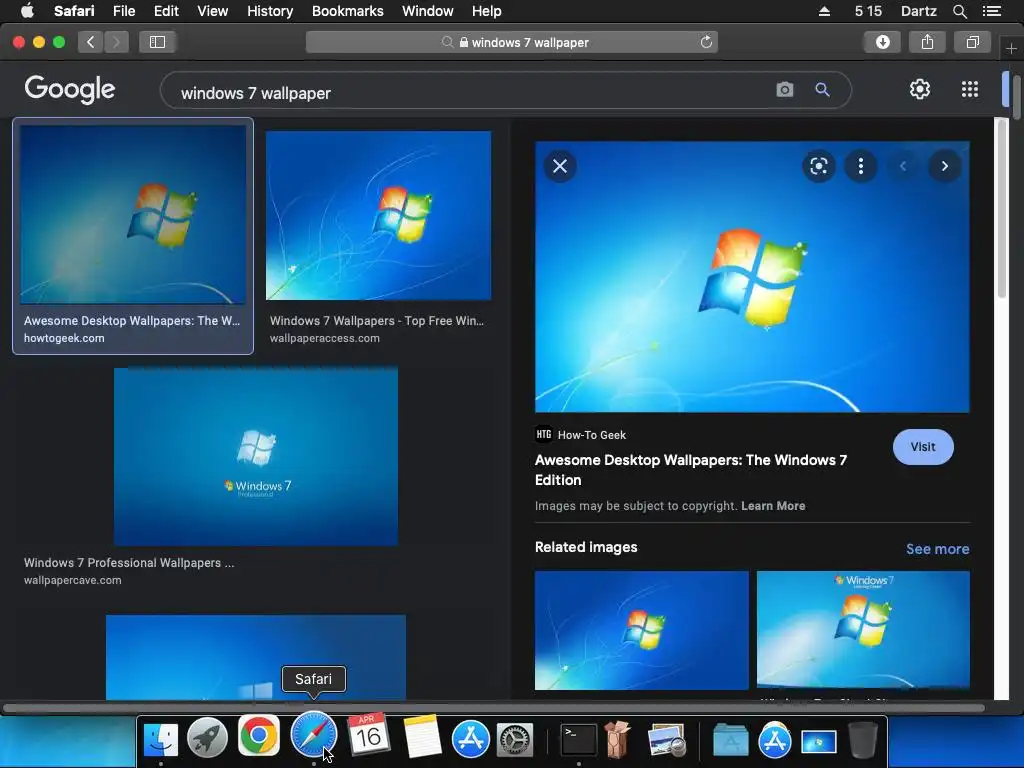Open Google quick settings gear

[x=920, y=89]
